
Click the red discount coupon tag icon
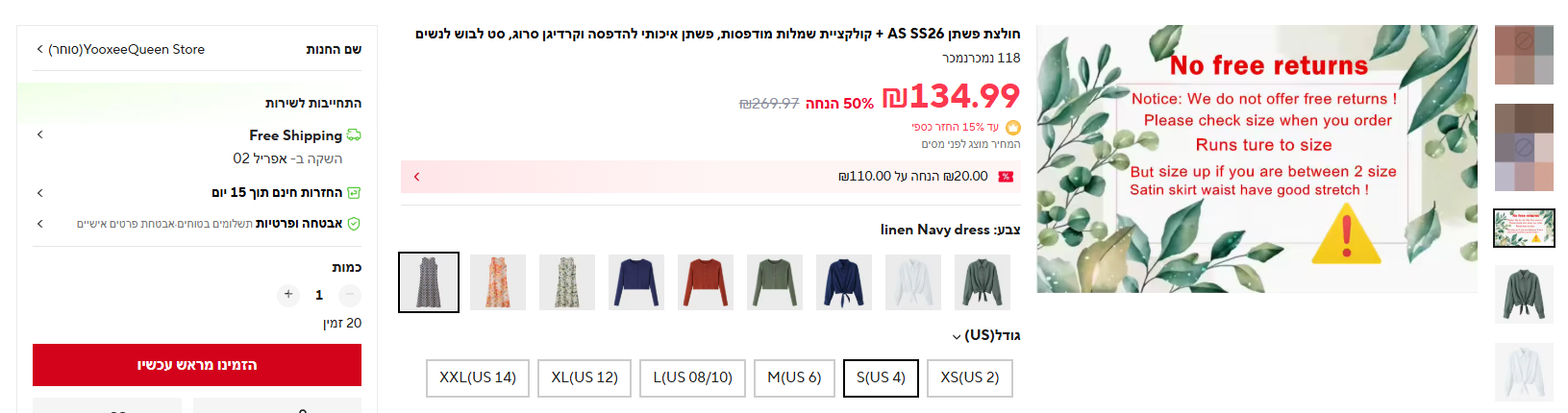tap(1006, 177)
